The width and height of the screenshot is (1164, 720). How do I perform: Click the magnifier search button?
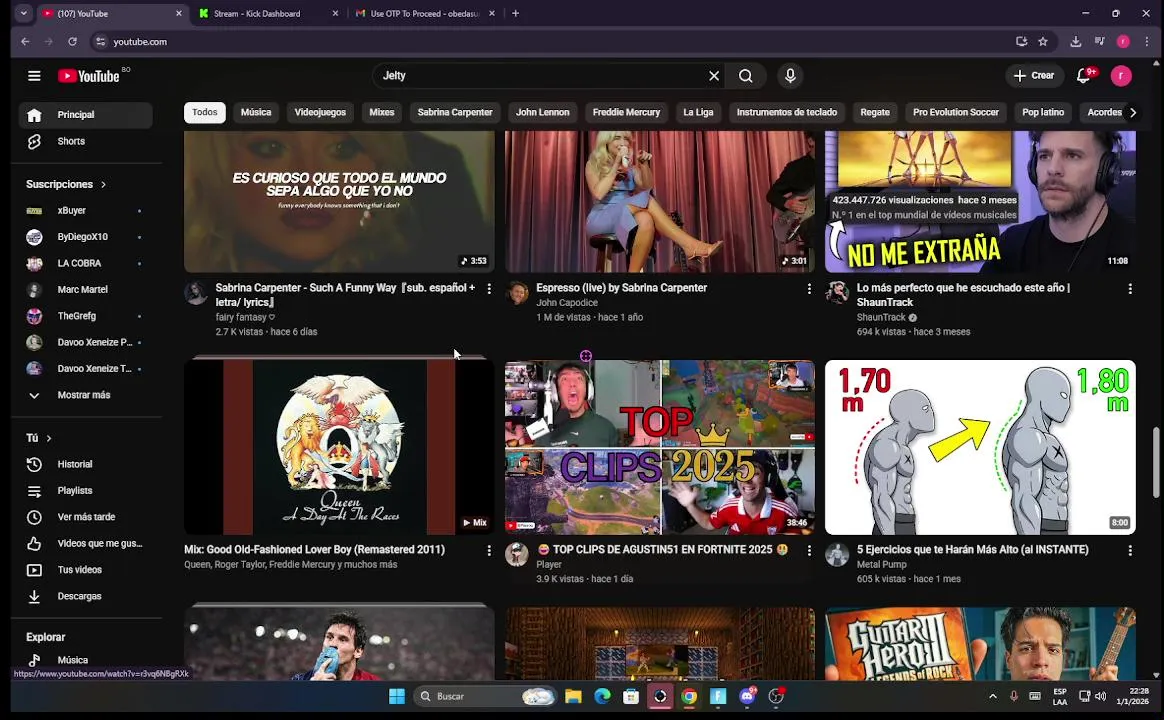tap(746, 76)
